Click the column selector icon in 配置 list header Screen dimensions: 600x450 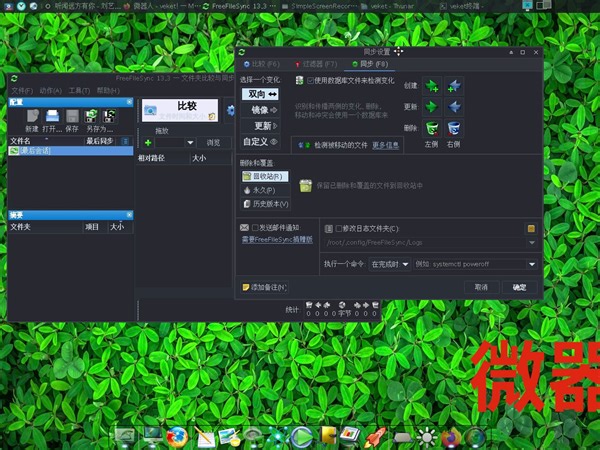125,141
